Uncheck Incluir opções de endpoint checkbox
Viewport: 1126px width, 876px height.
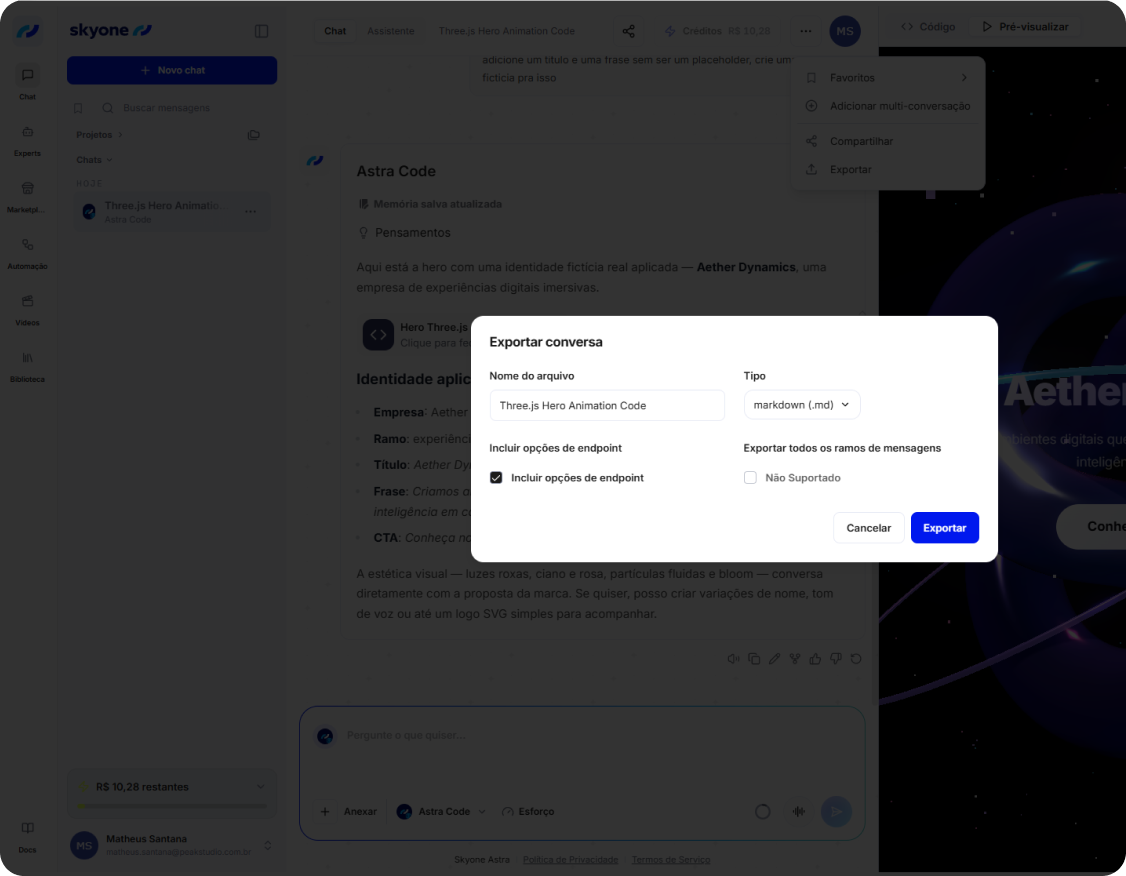pyautogui.click(x=496, y=477)
